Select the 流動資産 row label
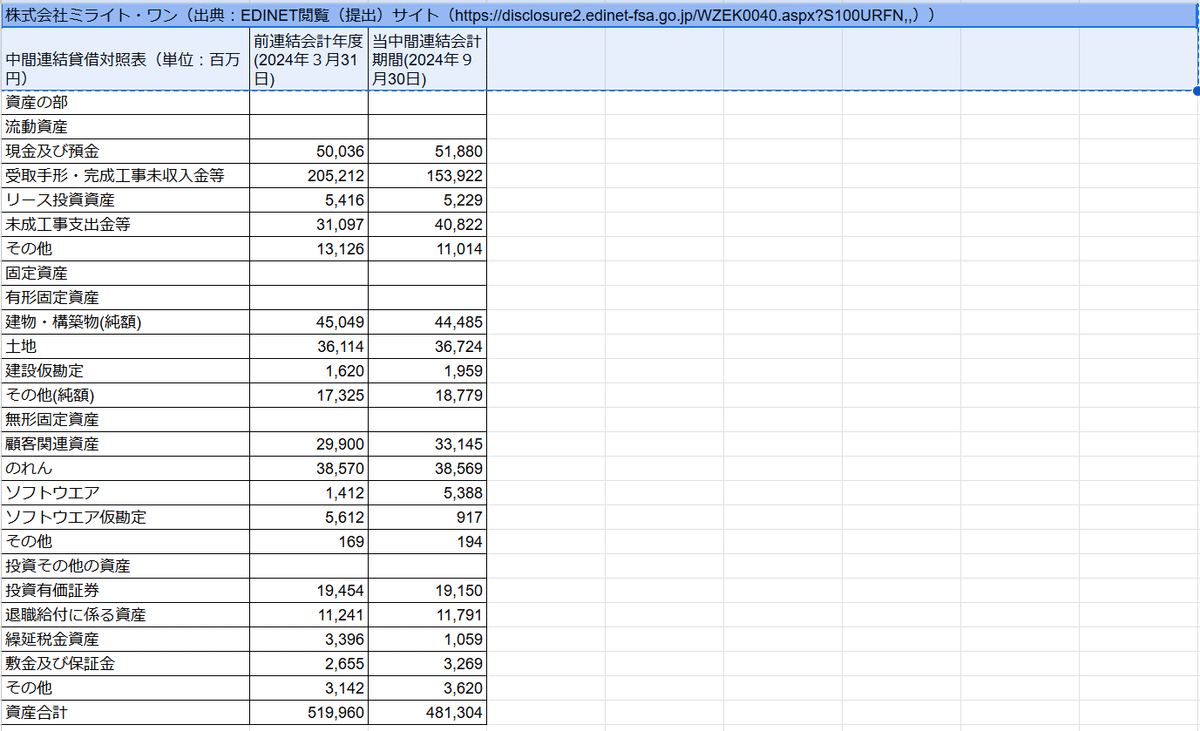The width and height of the screenshot is (1200, 731). (x=126, y=127)
